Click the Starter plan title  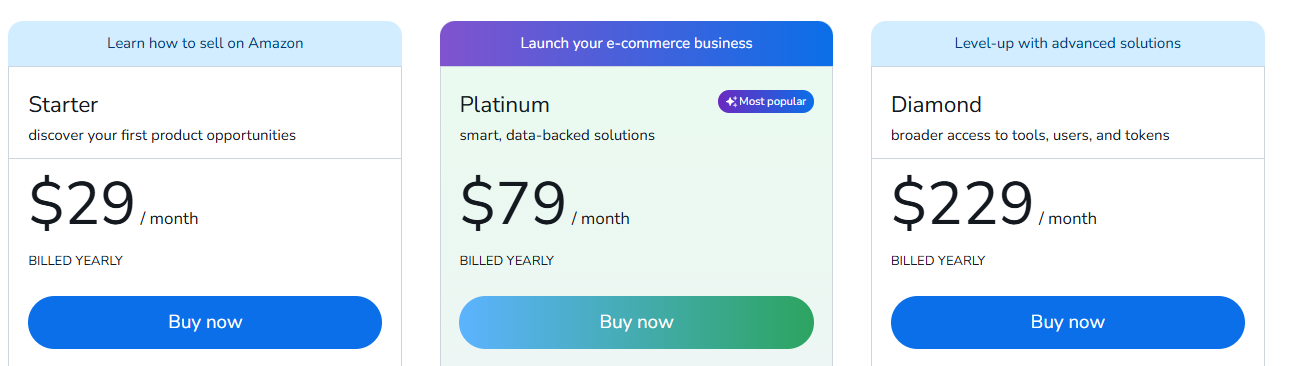click(63, 104)
